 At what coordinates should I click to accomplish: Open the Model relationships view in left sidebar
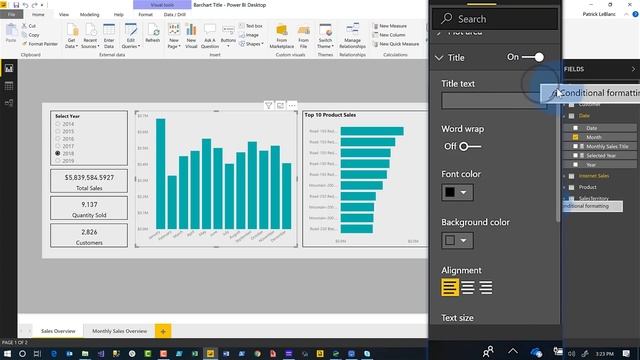(x=9, y=103)
